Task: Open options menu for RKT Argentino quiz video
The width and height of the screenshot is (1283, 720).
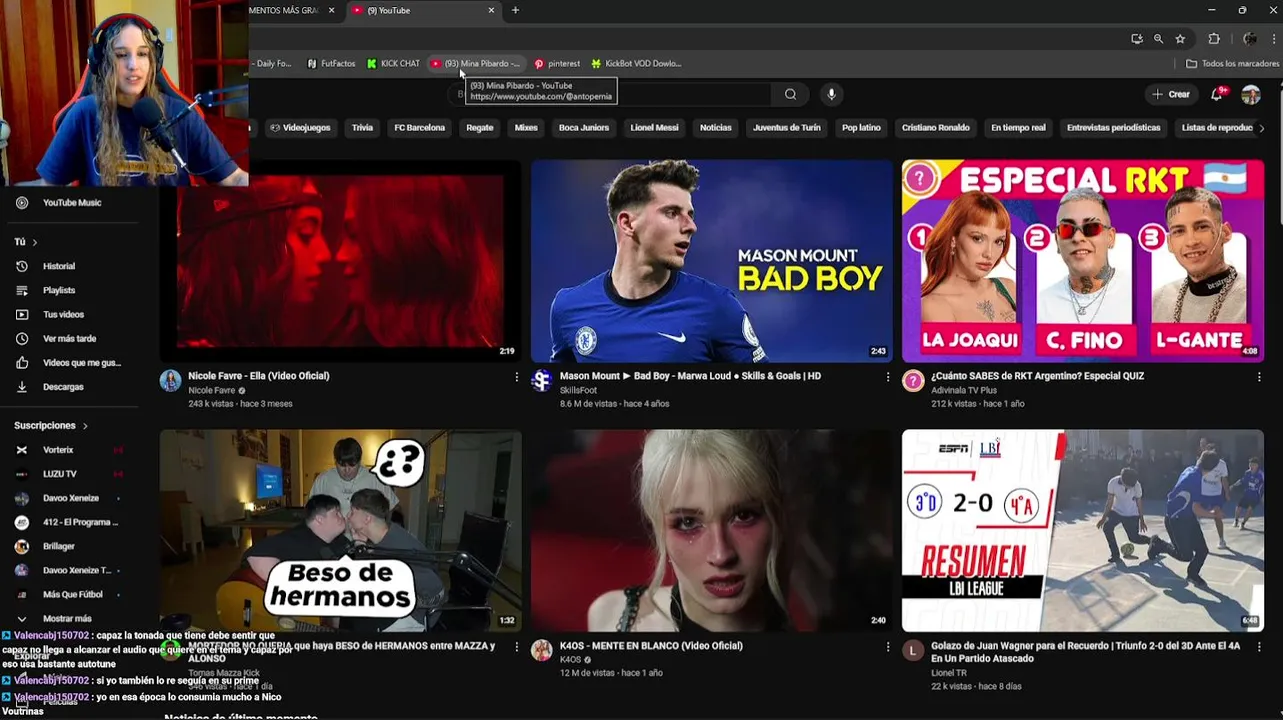Action: click(x=1259, y=377)
